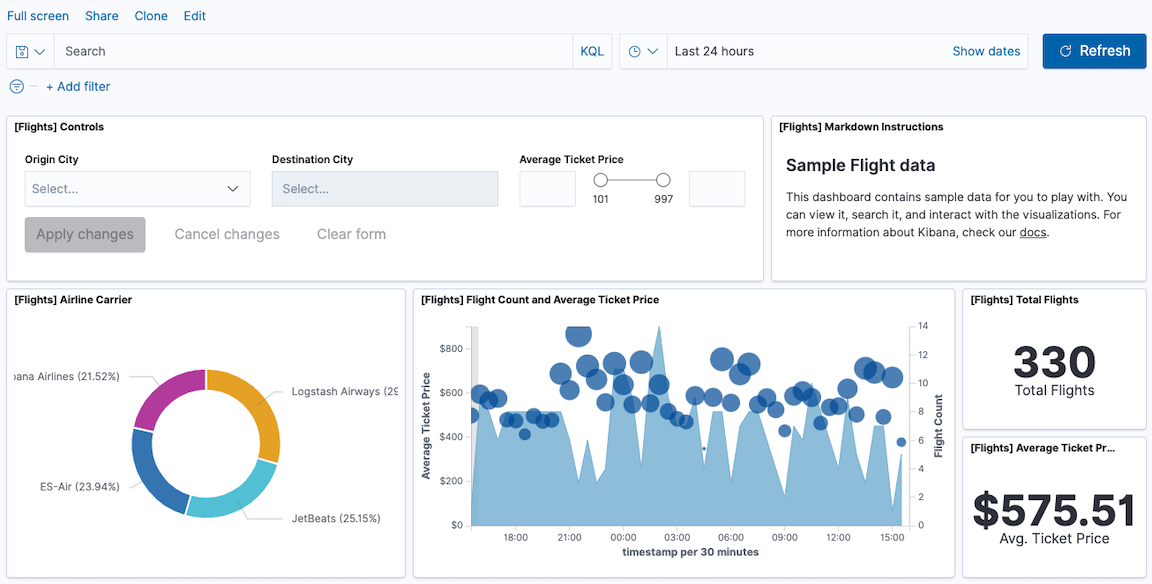This screenshot has width=1152, height=584.
Task: Click the circular refresh icon on Refresh button
Action: point(1067,50)
